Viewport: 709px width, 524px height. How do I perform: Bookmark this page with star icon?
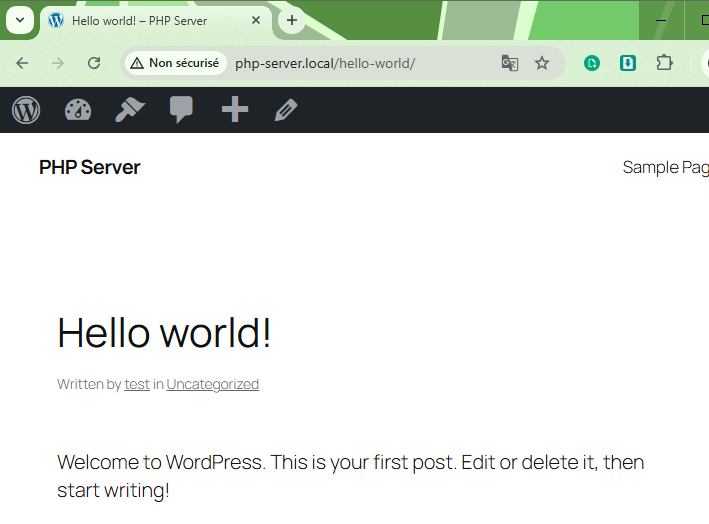point(542,63)
